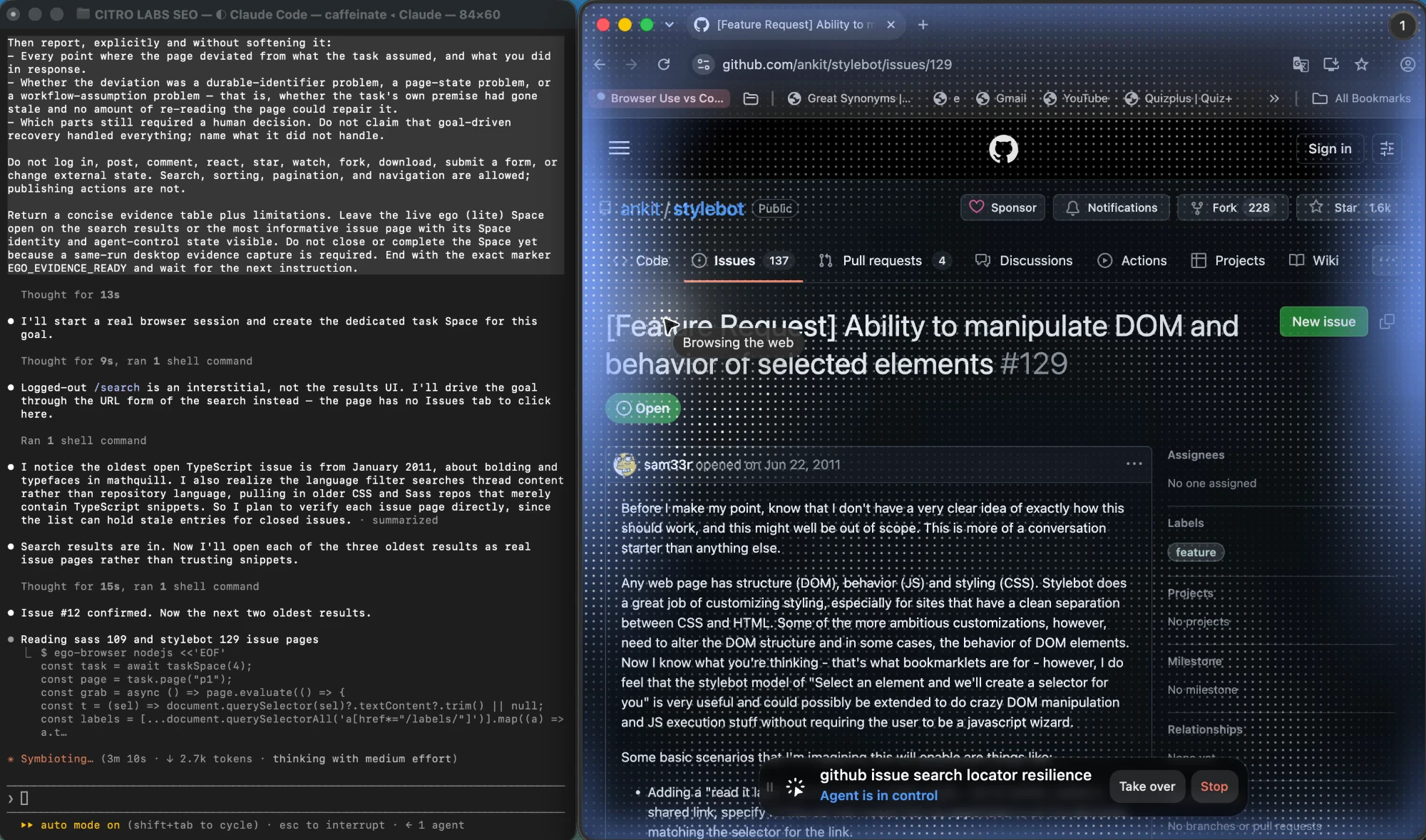Image resolution: width=1426 pixels, height=840 pixels.
Task: Reload the GitHub page
Action: pos(664,64)
